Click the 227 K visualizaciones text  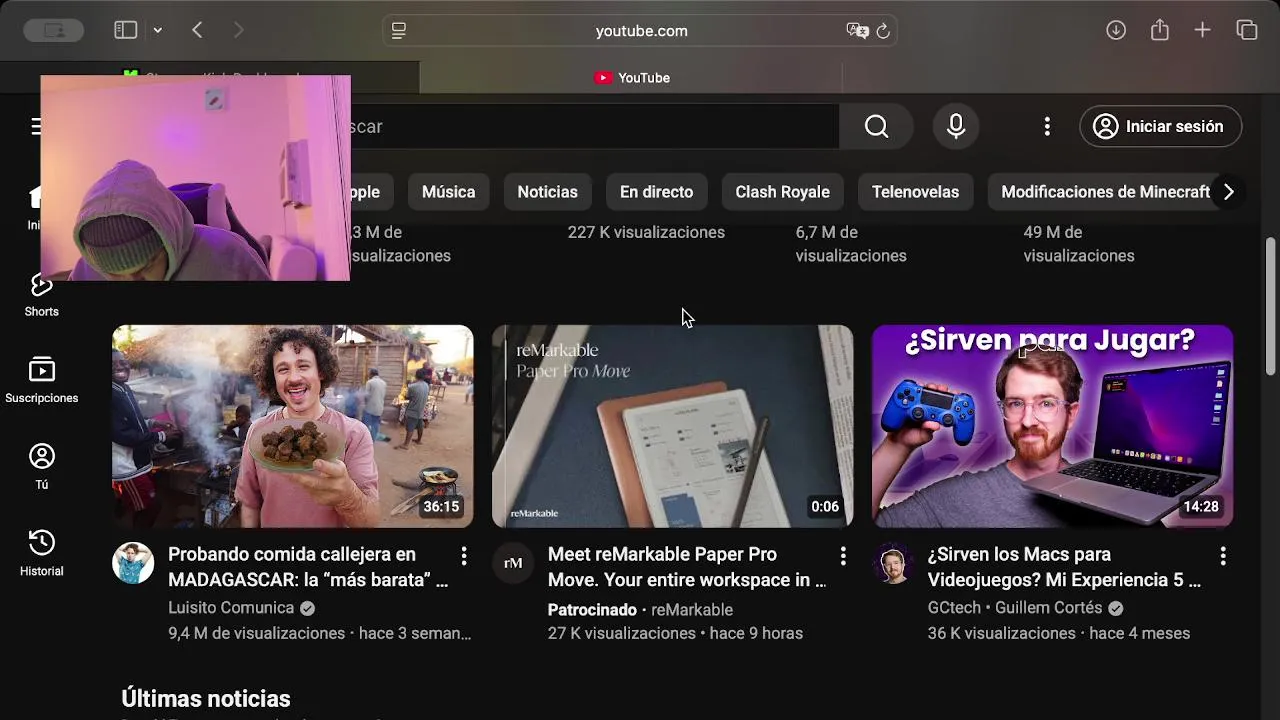pyautogui.click(x=646, y=232)
